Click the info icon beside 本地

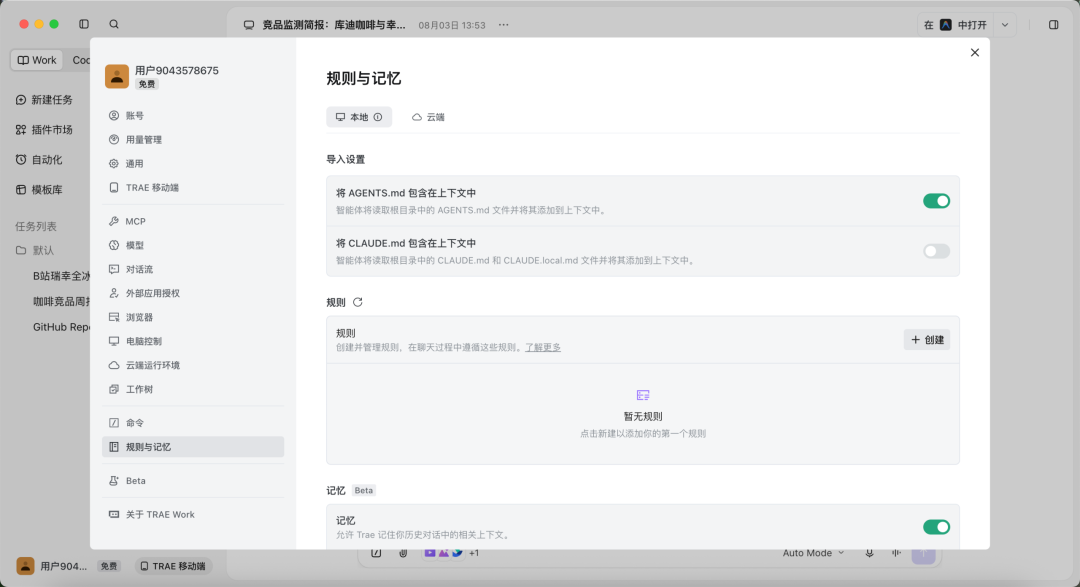click(x=377, y=117)
